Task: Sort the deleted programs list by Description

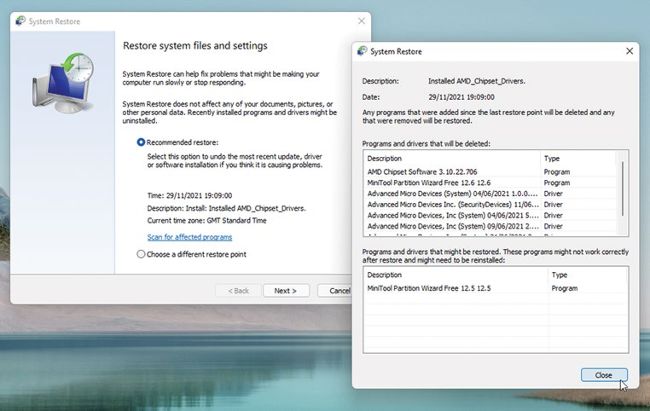Action: 450,158
